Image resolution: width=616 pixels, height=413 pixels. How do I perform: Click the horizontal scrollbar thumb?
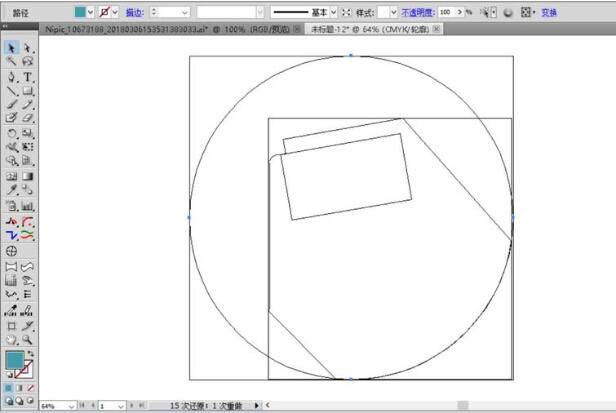tap(463, 405)
